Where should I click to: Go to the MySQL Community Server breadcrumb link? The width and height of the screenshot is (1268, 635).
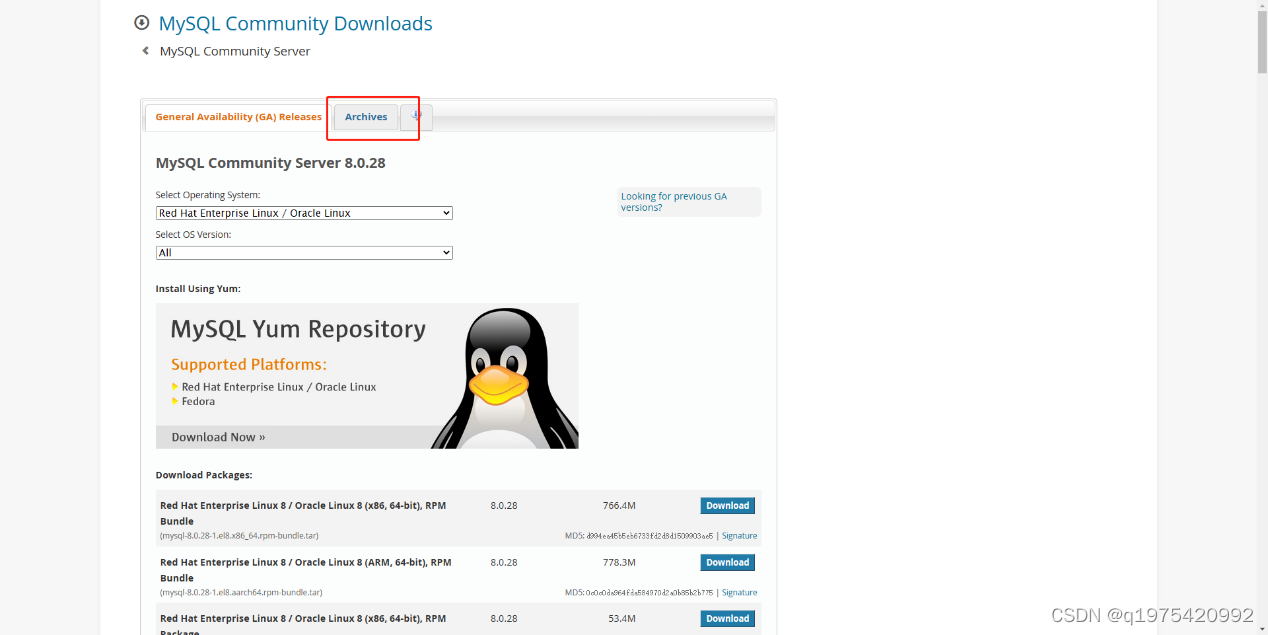pos(235,51)
